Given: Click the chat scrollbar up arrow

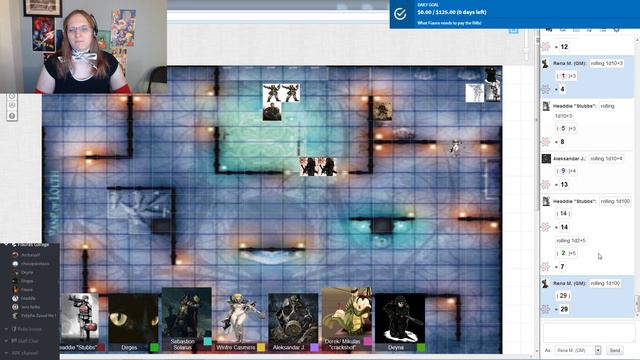Looking at the screenshot, I should (637, 40).
